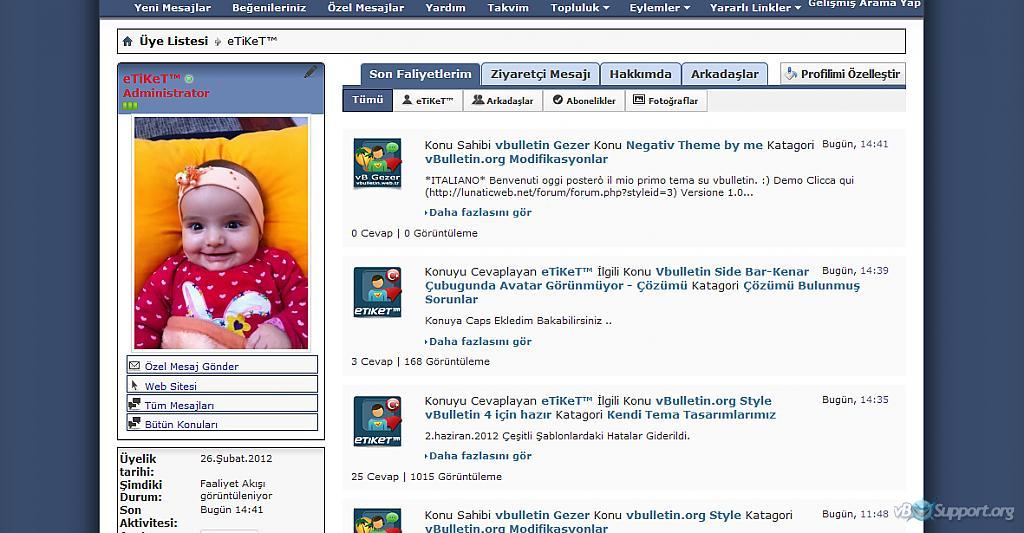Screen dimensions: 1024x533
Task: Switch to Hakkımda tab
Action: (641, 74)
